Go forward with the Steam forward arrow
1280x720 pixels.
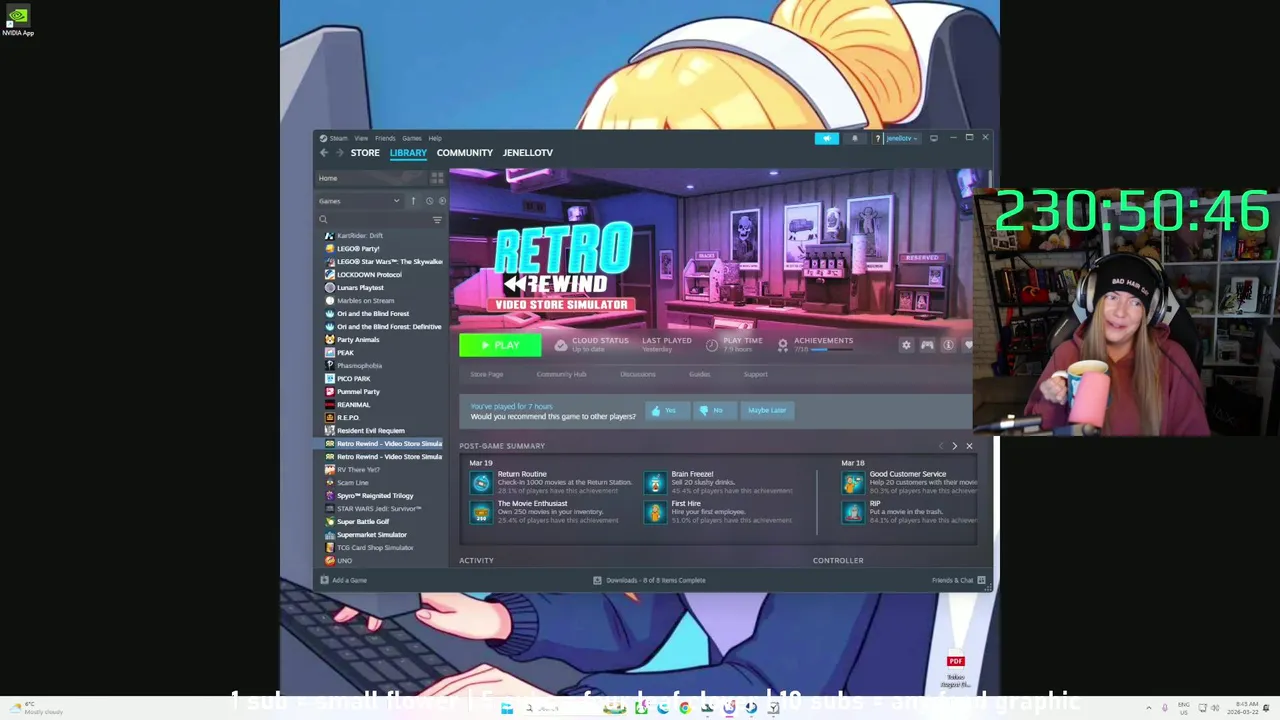pyautogui.click(x=340, y=153)
